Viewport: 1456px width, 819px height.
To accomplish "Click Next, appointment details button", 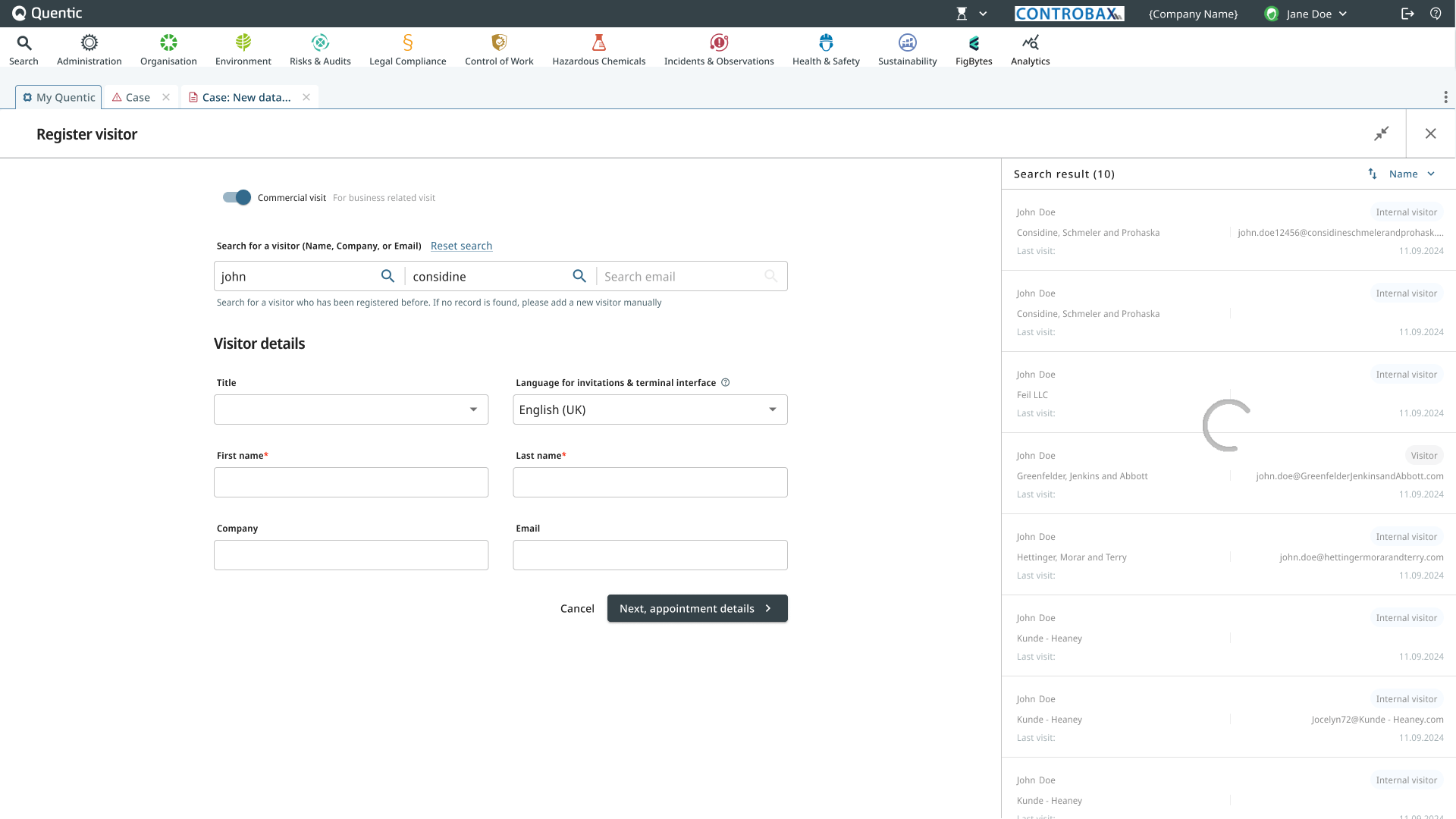I will [697, 608].
